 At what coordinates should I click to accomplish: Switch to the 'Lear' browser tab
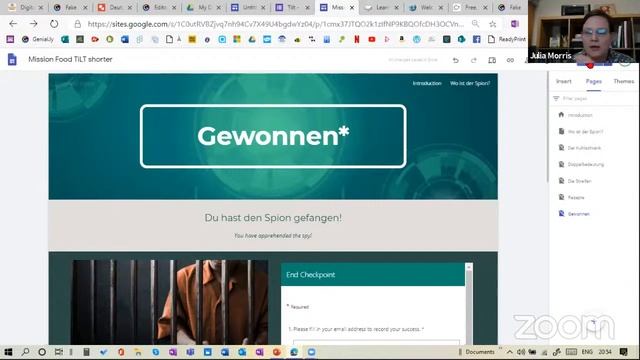[381, 7]
